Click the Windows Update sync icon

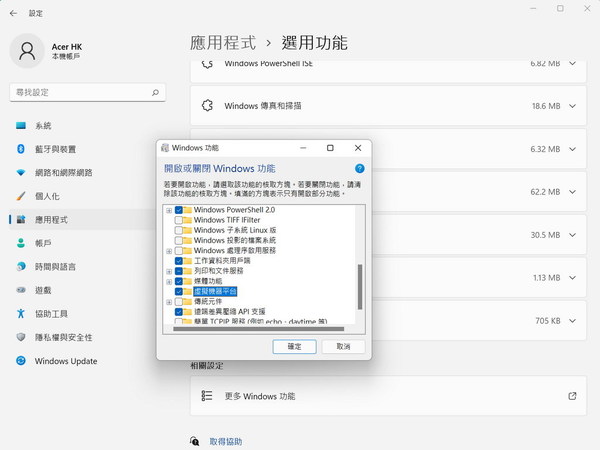click(21, 360)
